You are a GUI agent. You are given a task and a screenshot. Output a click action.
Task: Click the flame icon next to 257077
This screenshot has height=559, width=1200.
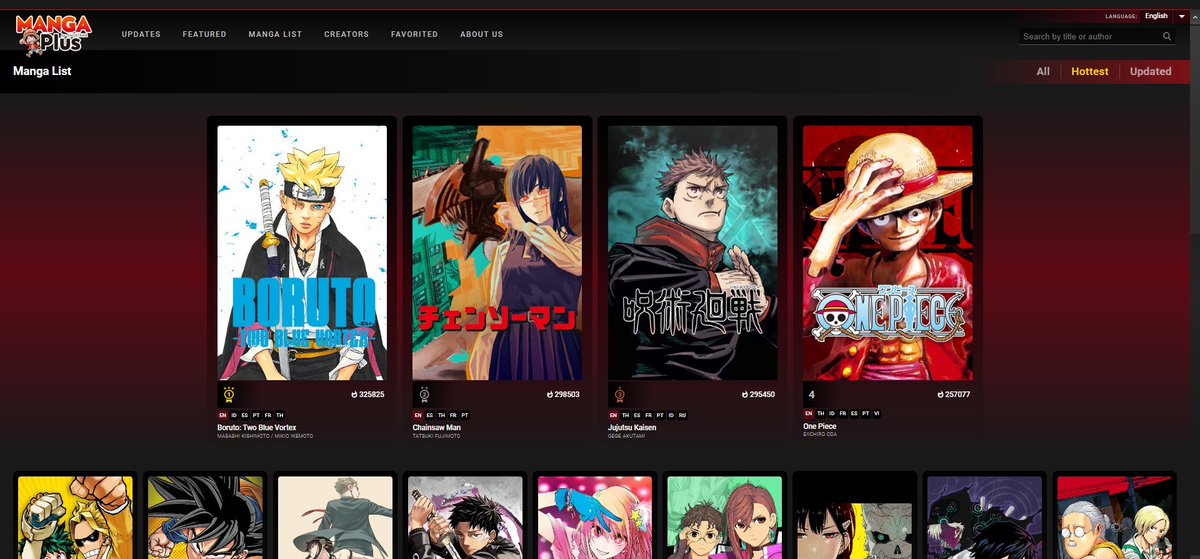click(941, 395)
